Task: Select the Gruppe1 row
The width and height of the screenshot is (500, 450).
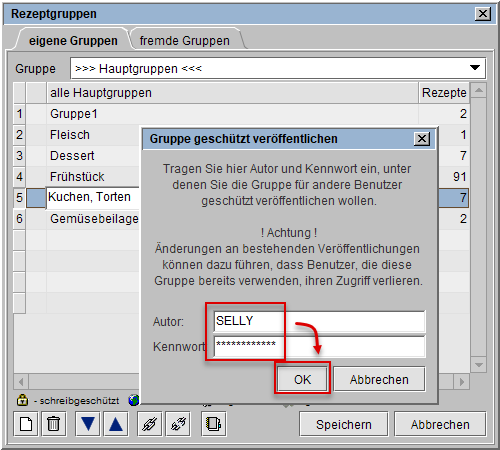Action: point(241,114)
